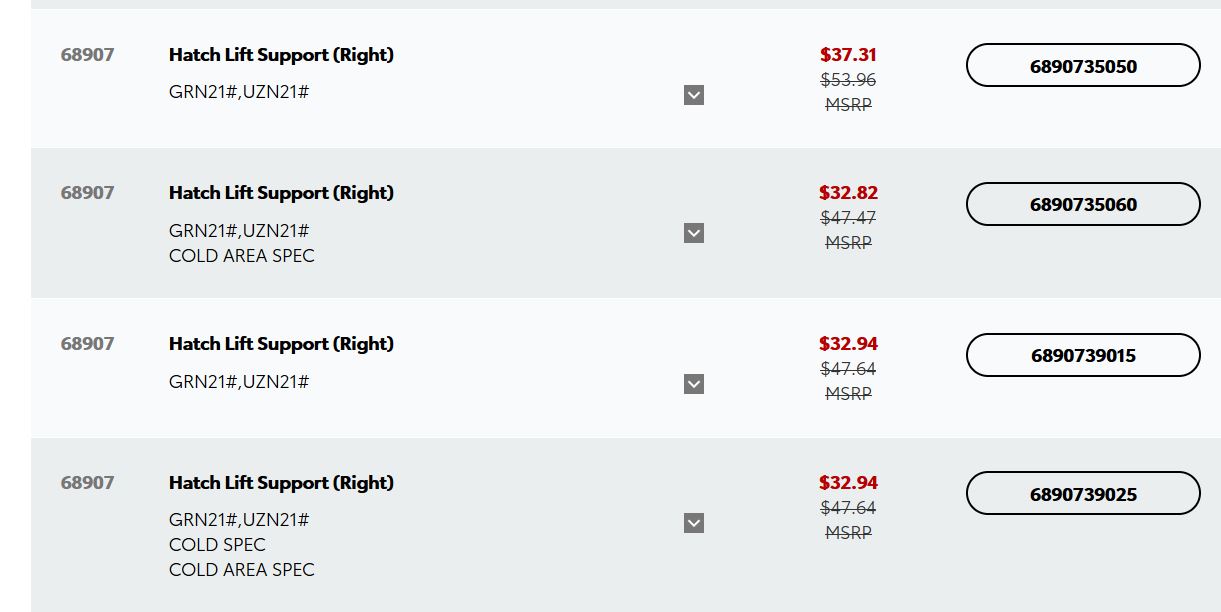Click 68907 reference code in $32.82 row

pyautogui.click(x=87, y=193)
